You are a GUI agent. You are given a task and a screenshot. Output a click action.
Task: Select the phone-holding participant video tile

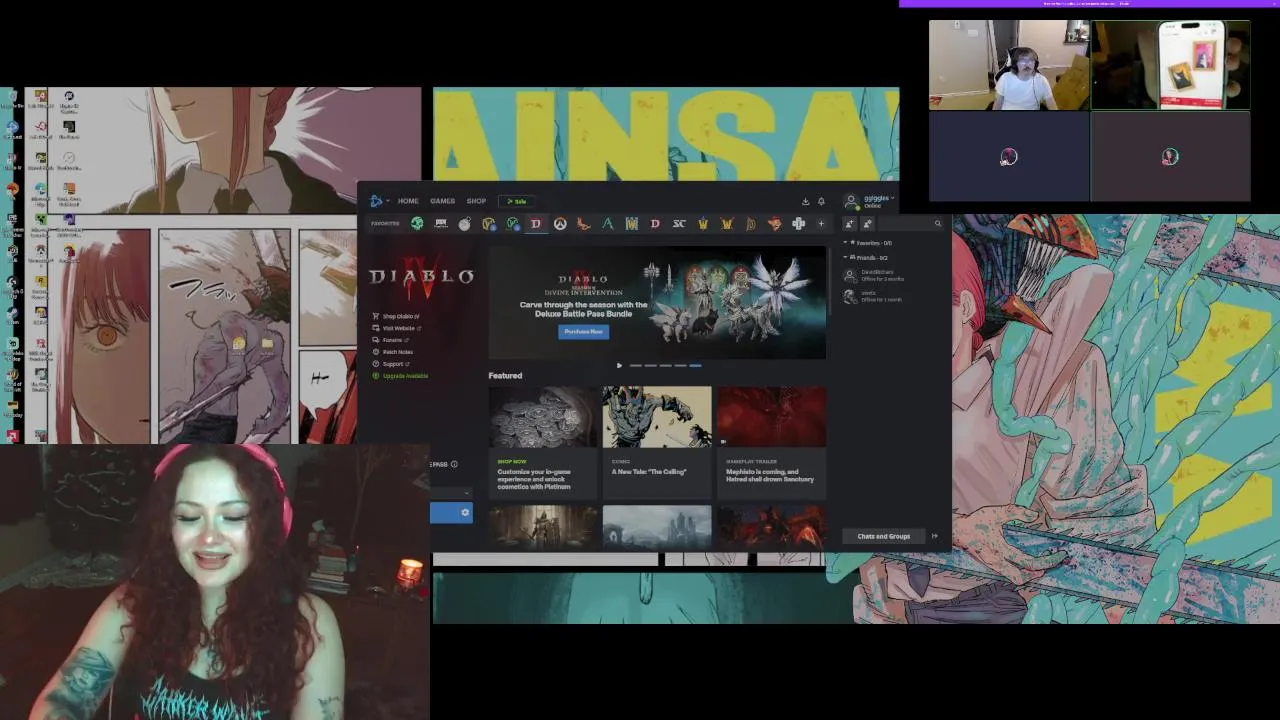(x=1170, y=65)
